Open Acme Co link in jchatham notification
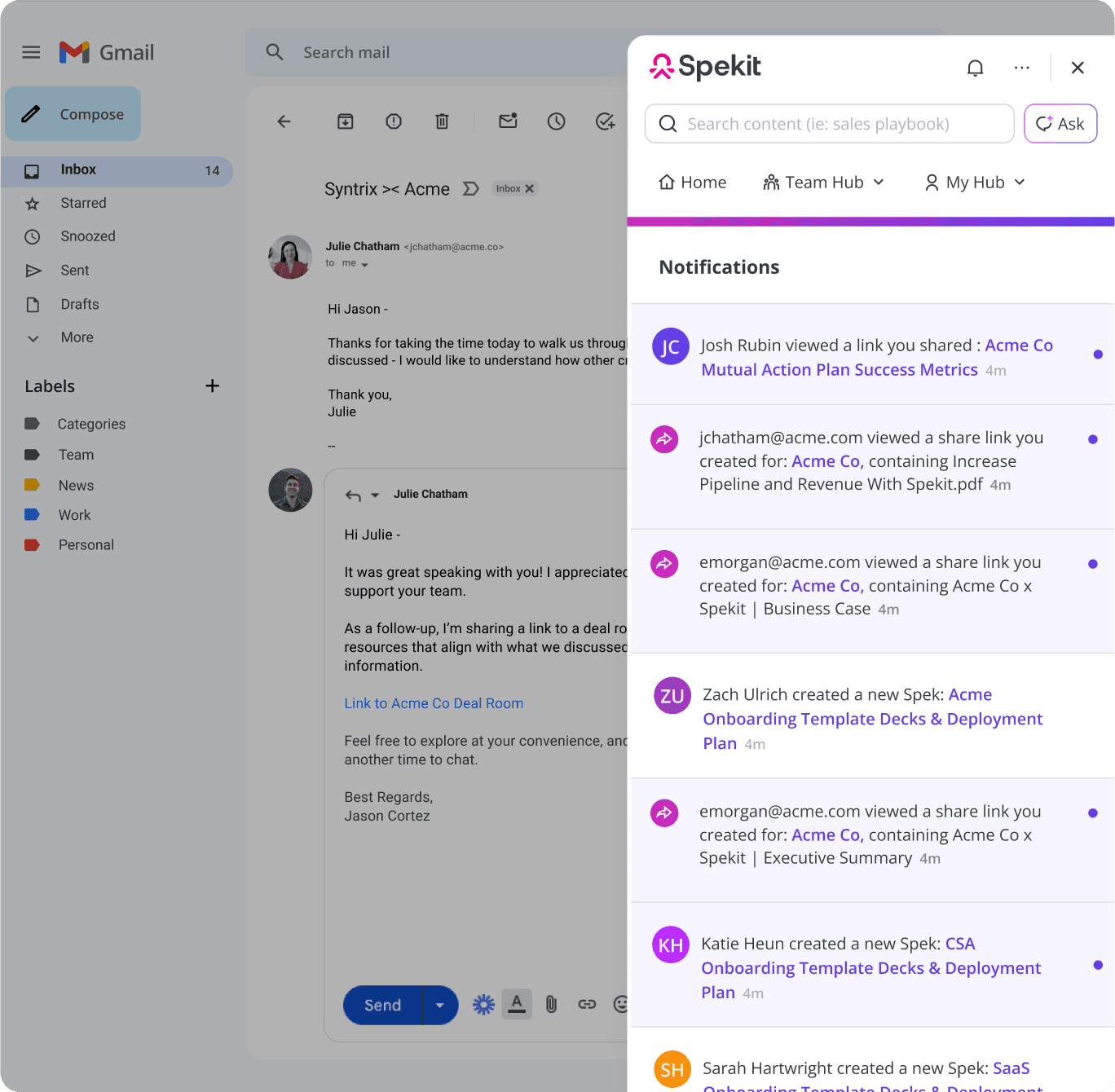 pos(827,461)
